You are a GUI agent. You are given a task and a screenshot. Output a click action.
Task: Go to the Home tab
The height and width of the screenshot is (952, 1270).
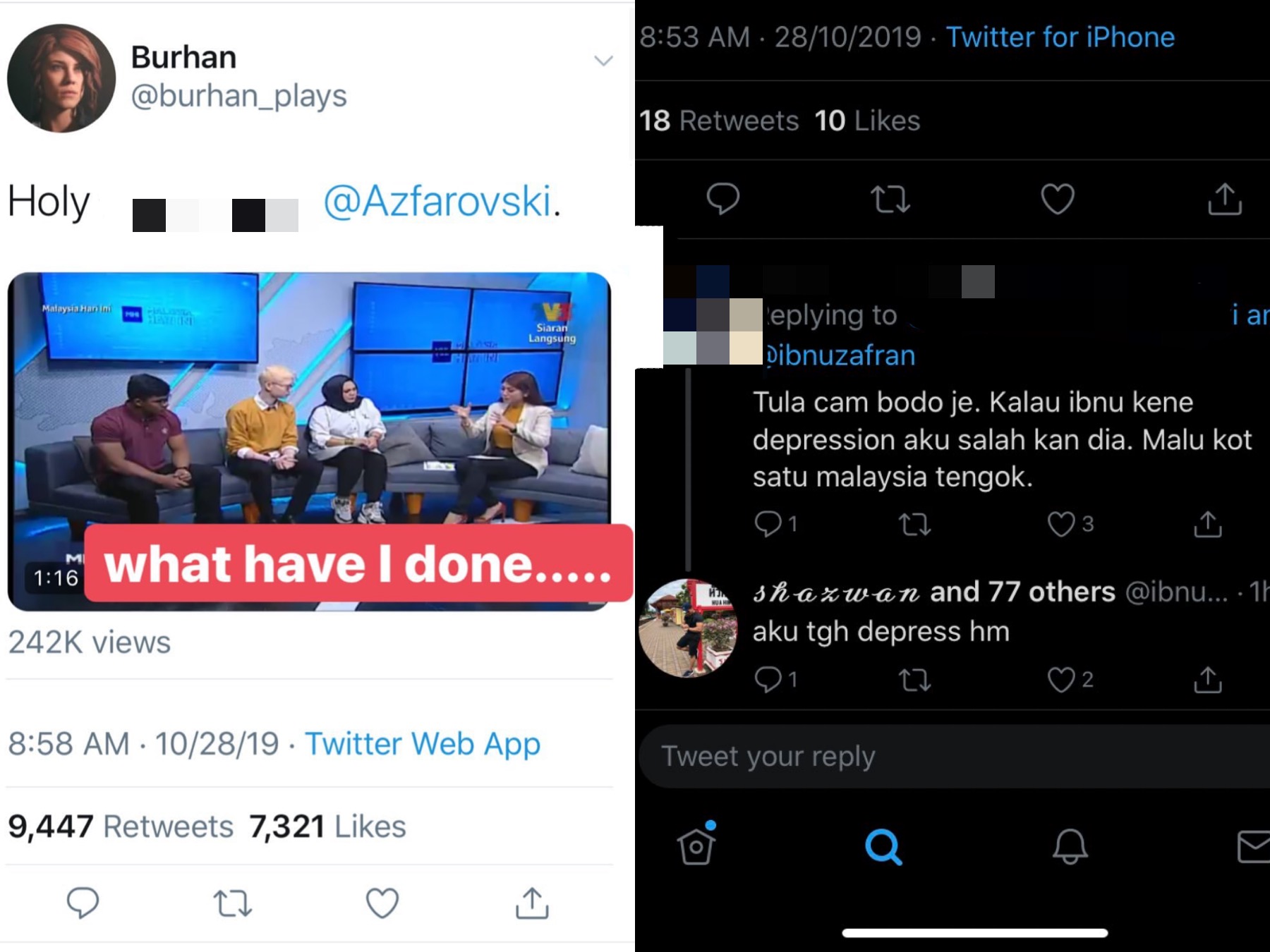pos(696,845)
